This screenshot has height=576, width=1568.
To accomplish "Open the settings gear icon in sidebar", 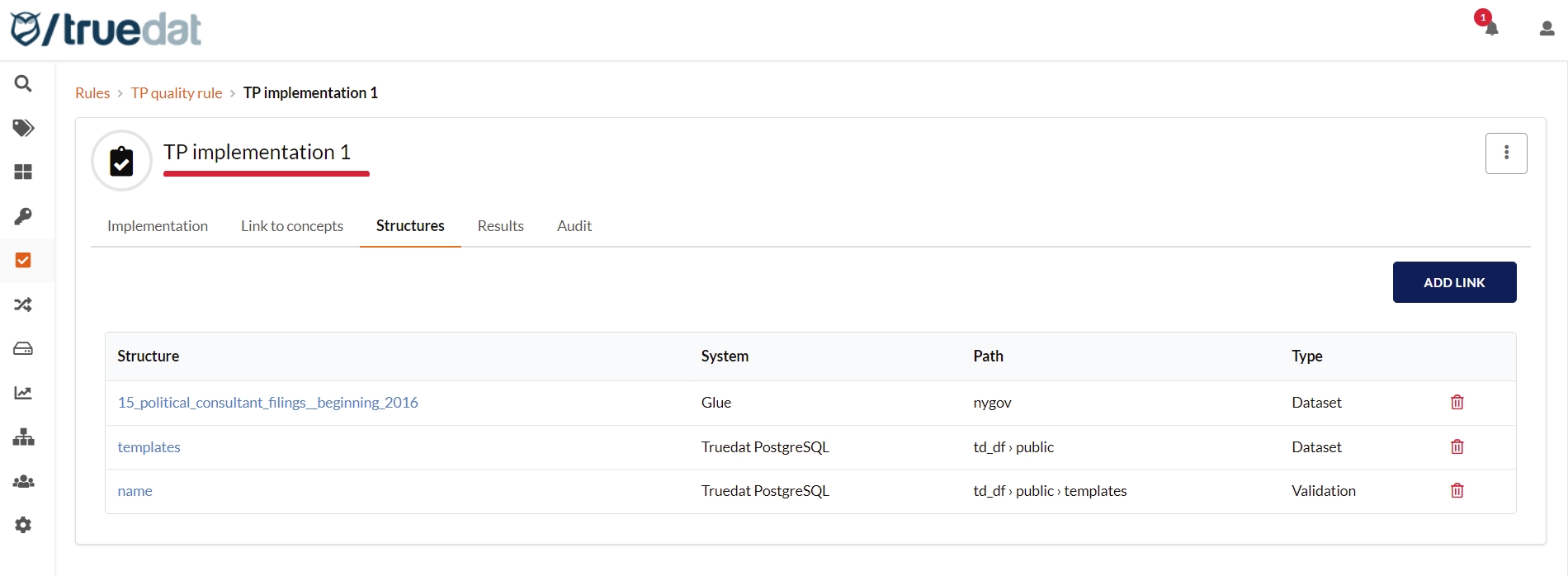I will coord(23,525).
